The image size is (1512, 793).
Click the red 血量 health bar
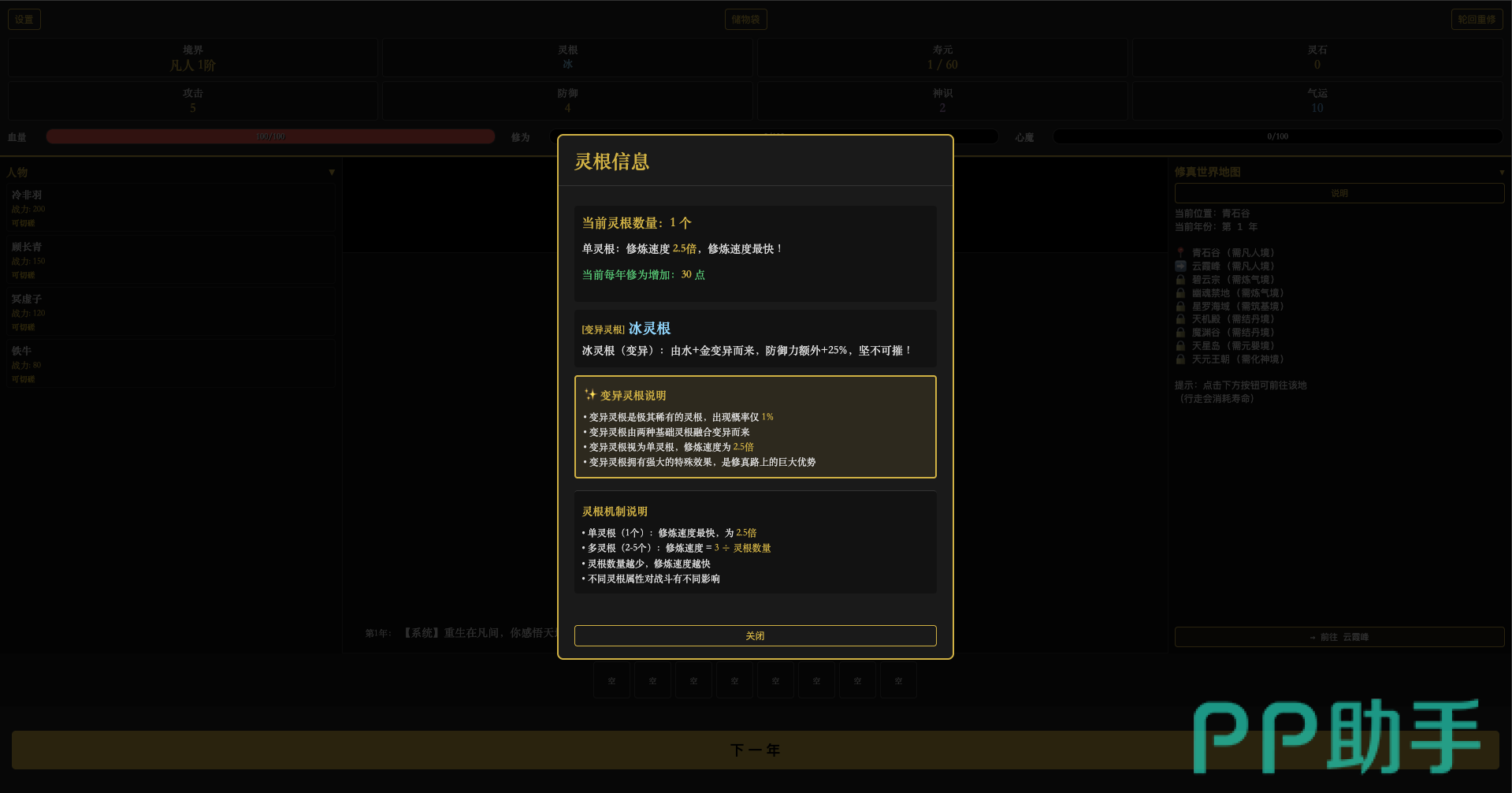click(270, 137)
